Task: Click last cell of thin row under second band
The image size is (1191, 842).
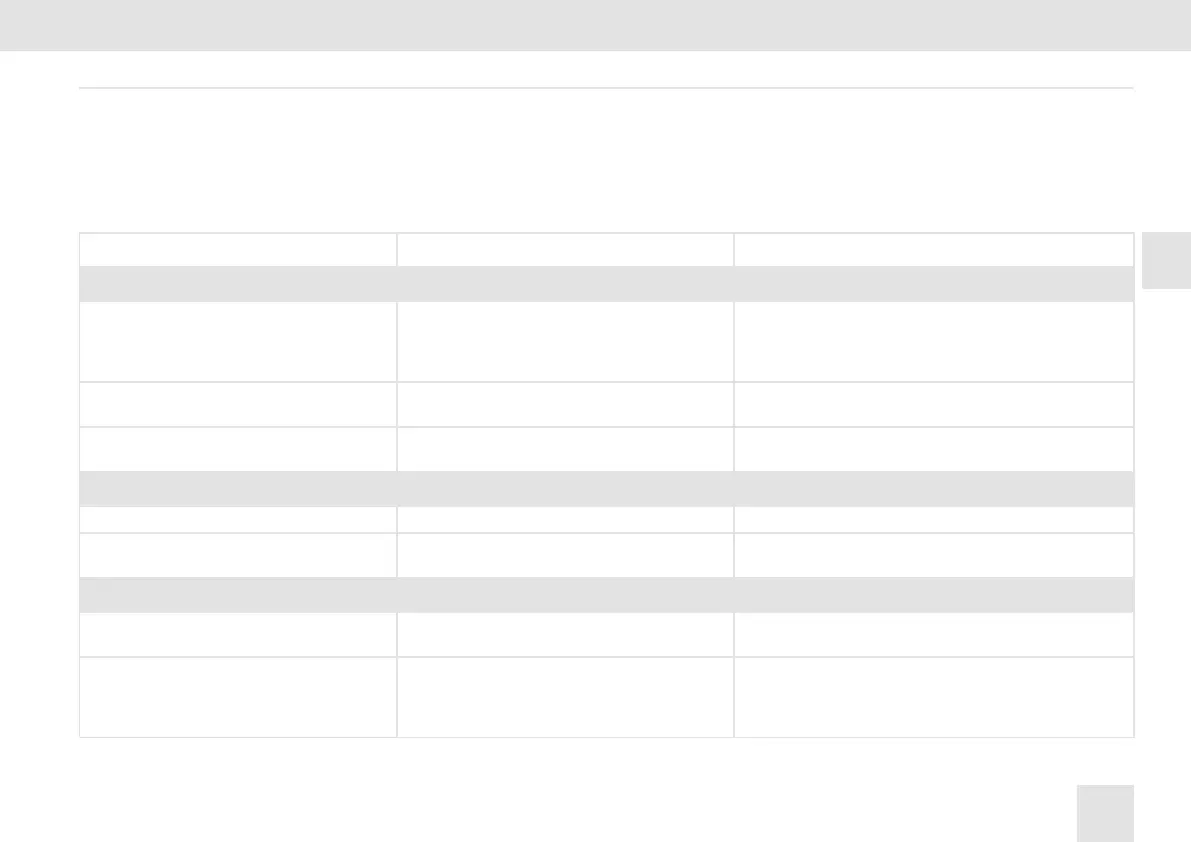Action: 934,519
